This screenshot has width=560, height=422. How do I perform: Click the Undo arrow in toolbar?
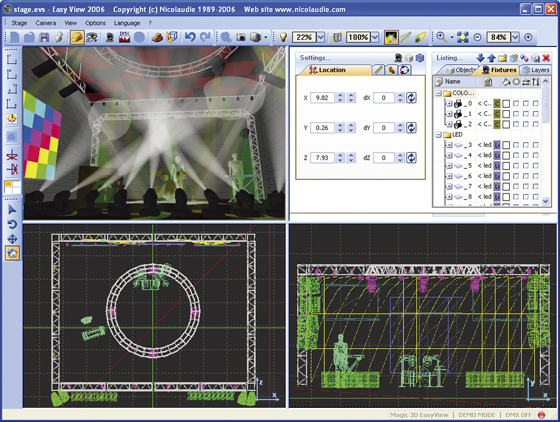click(190, 37)
